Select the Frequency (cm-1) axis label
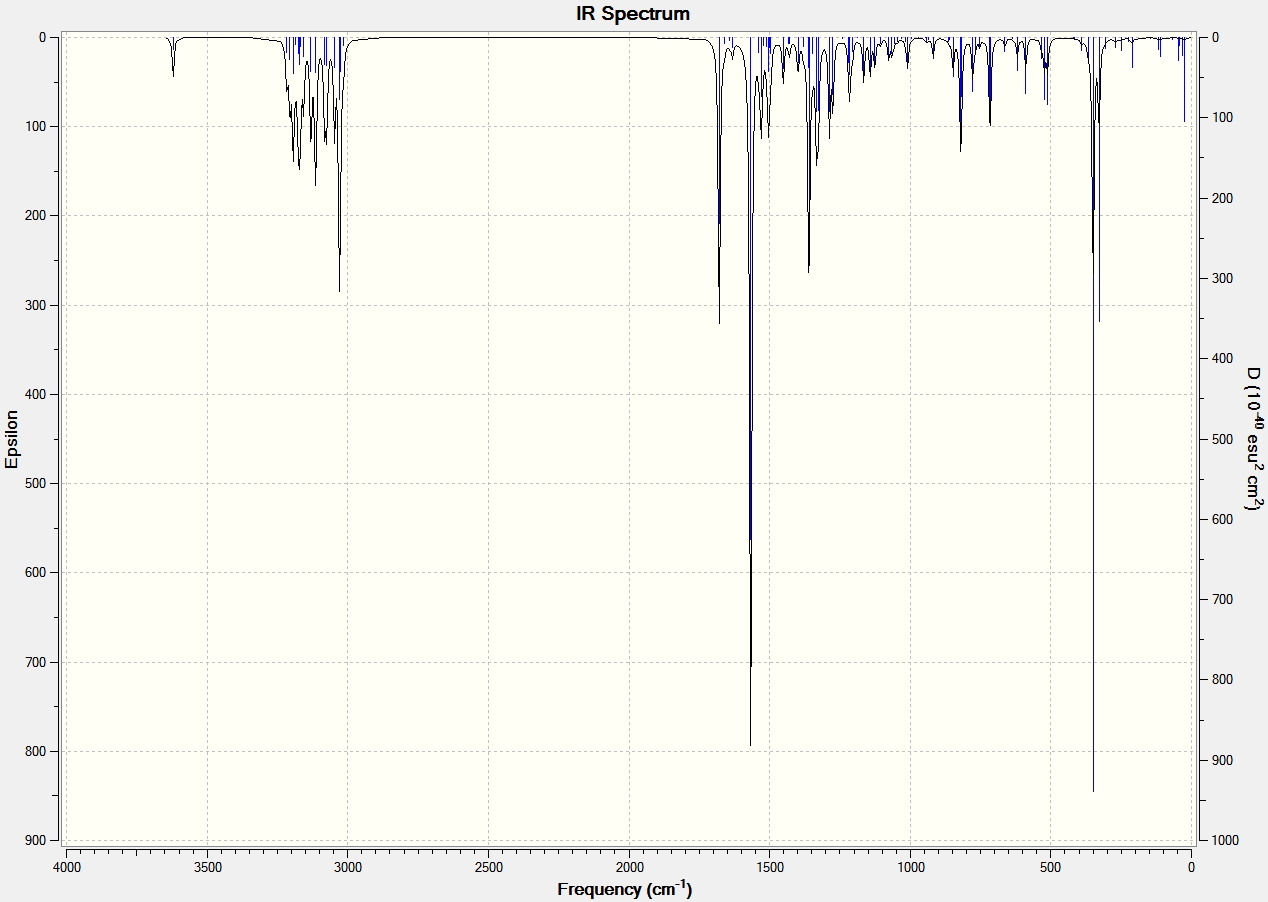Image resolution: width=1268 pixels, height=902 pixels. 624,889
